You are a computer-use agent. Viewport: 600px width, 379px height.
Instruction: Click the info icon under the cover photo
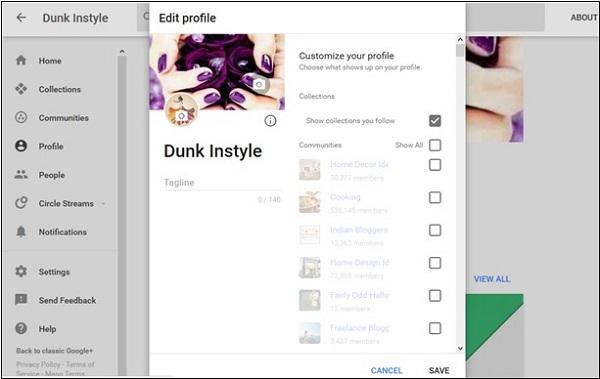pyautogui.click(x=270, y=121)
